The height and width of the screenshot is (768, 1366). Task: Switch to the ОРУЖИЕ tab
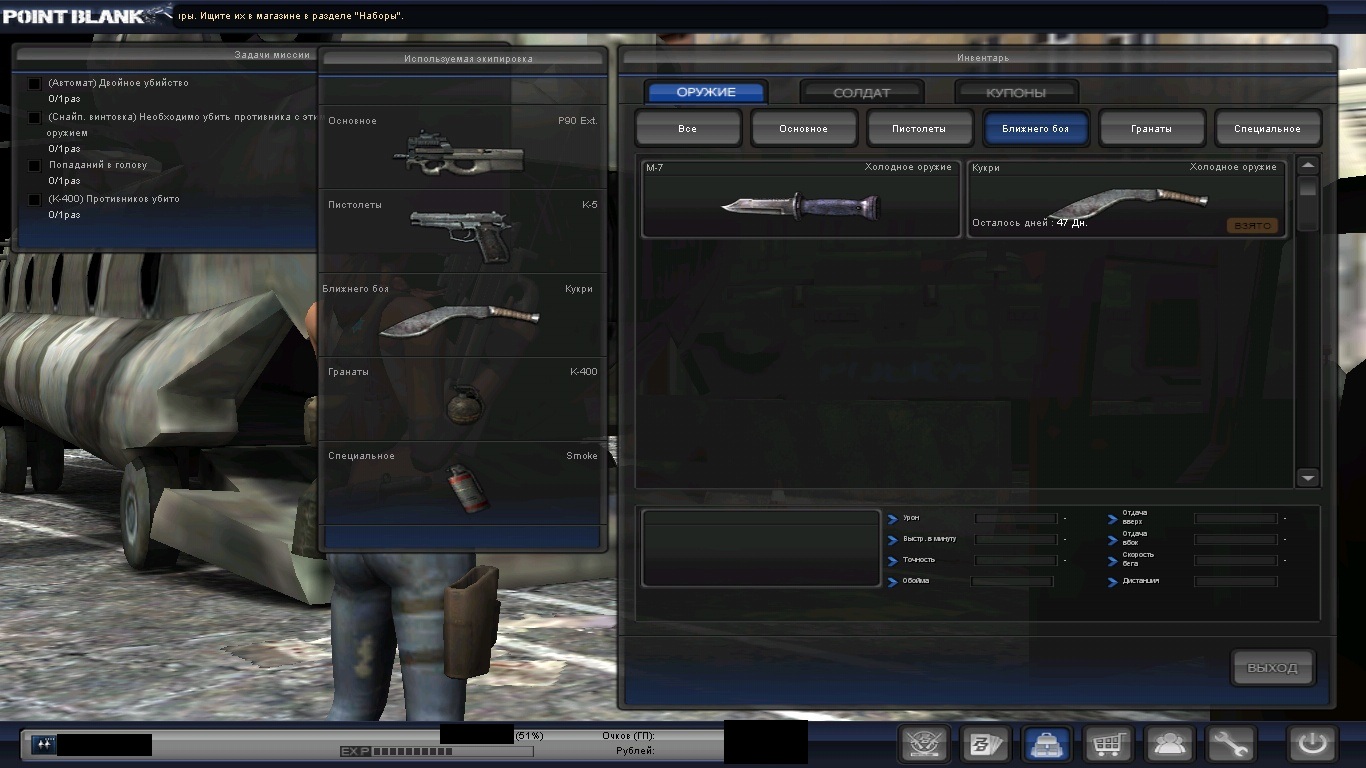pyautogui.click(x=706, y=92)
